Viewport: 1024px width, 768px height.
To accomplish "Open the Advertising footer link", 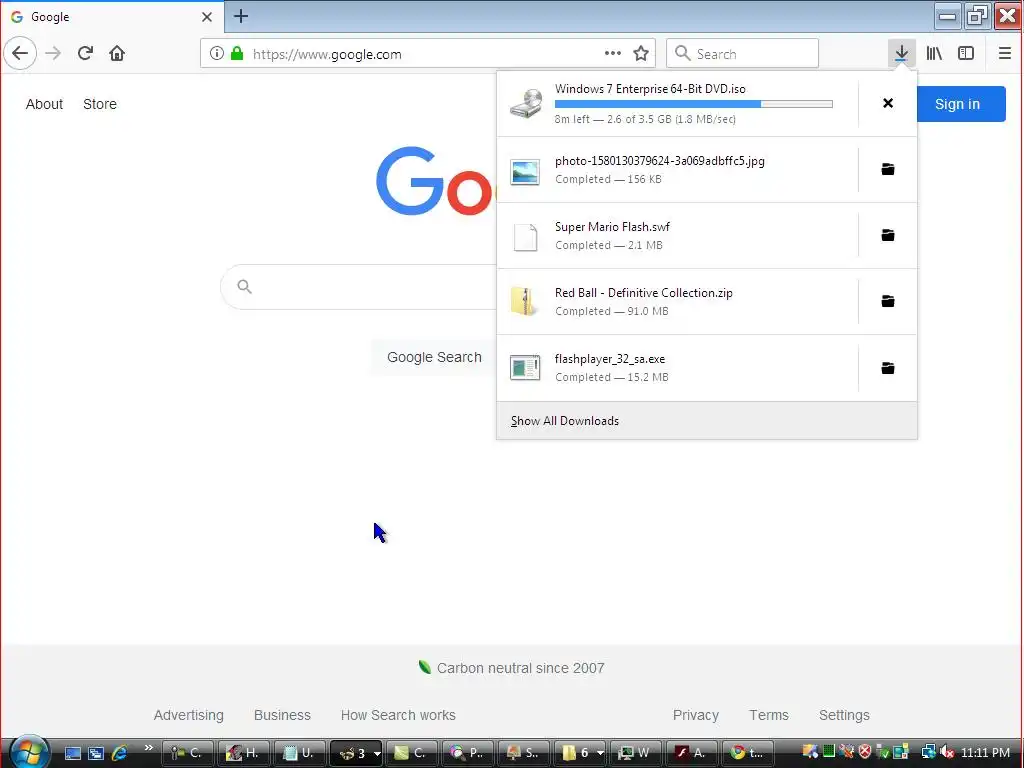I will pos(189,715).
